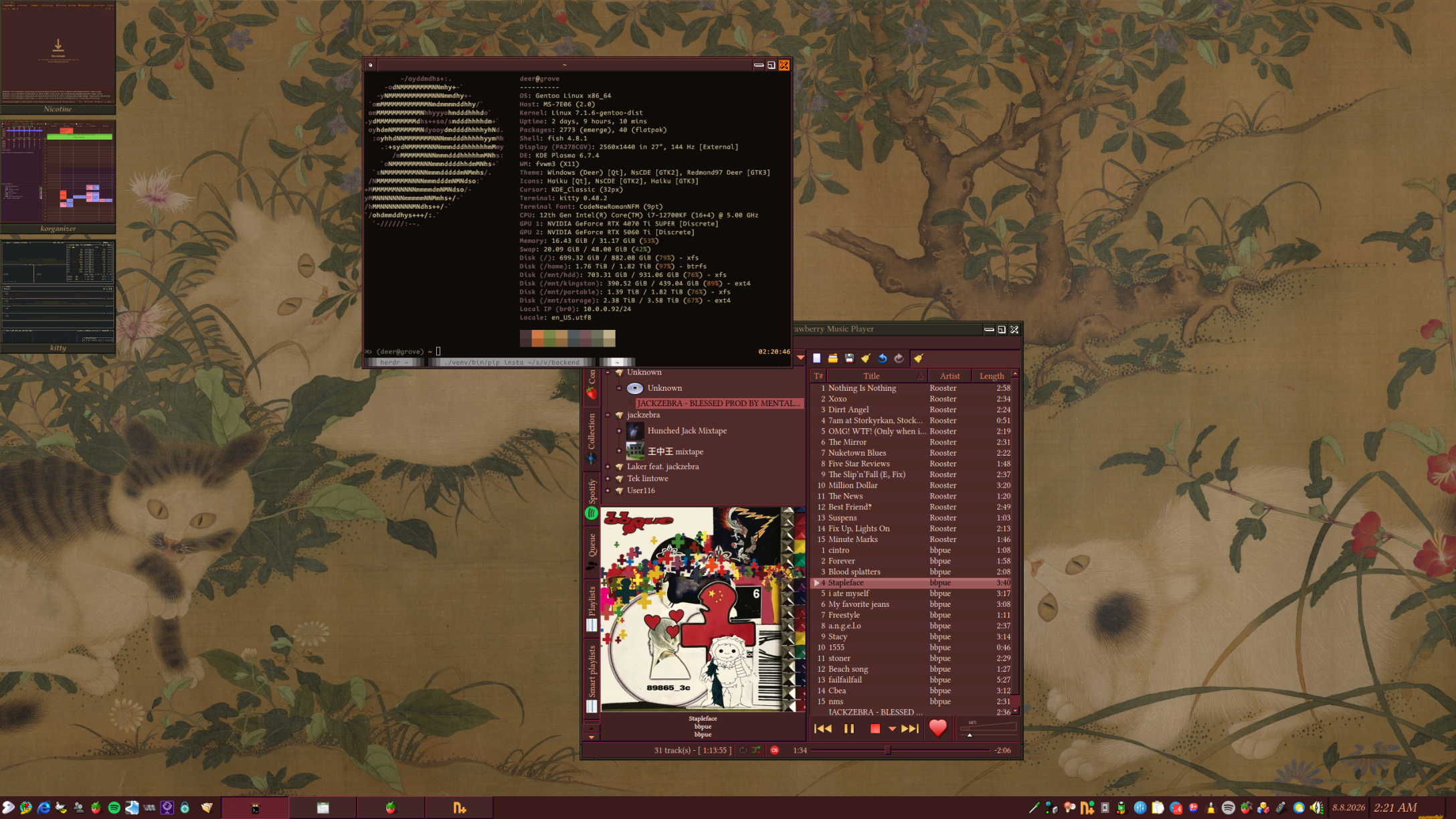Switch to the herdr tab in kitty
The width and height of the screenshot is (1456, 819).
tap(394, 362)
